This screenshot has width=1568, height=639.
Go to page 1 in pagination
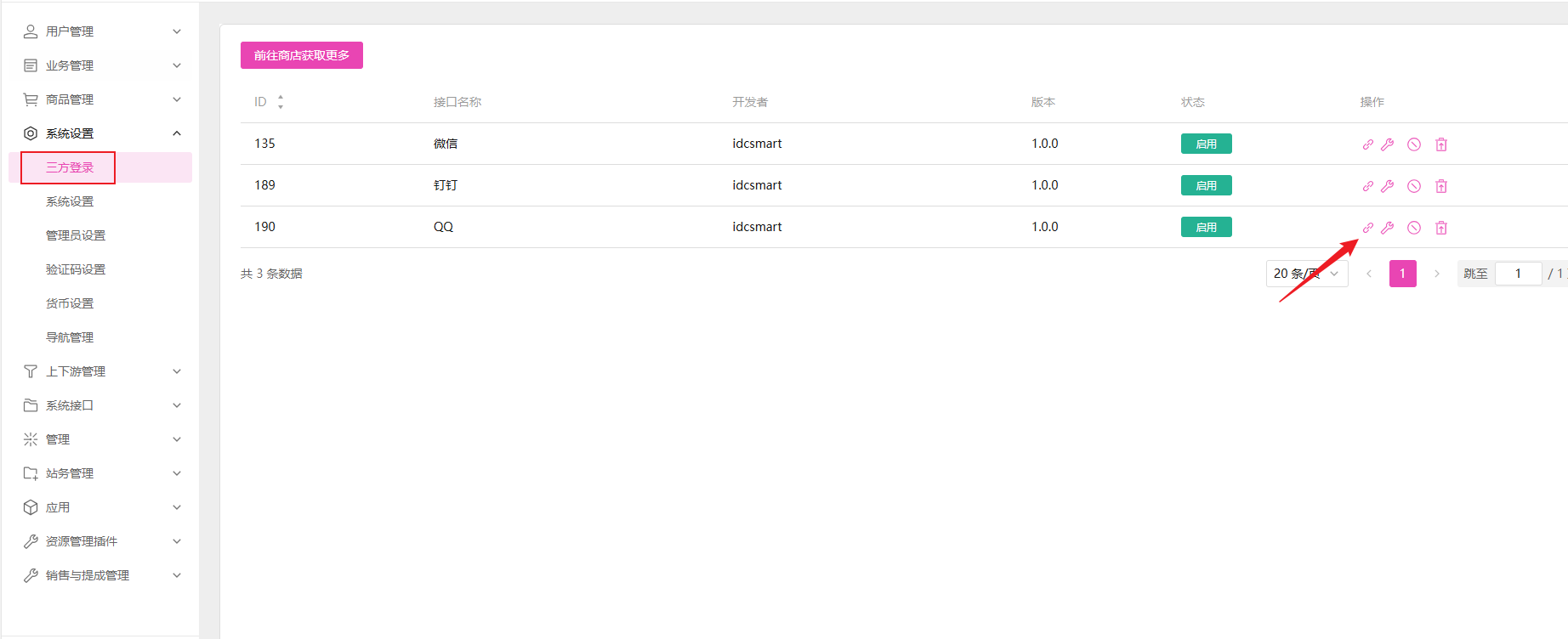coord(1402,274)
